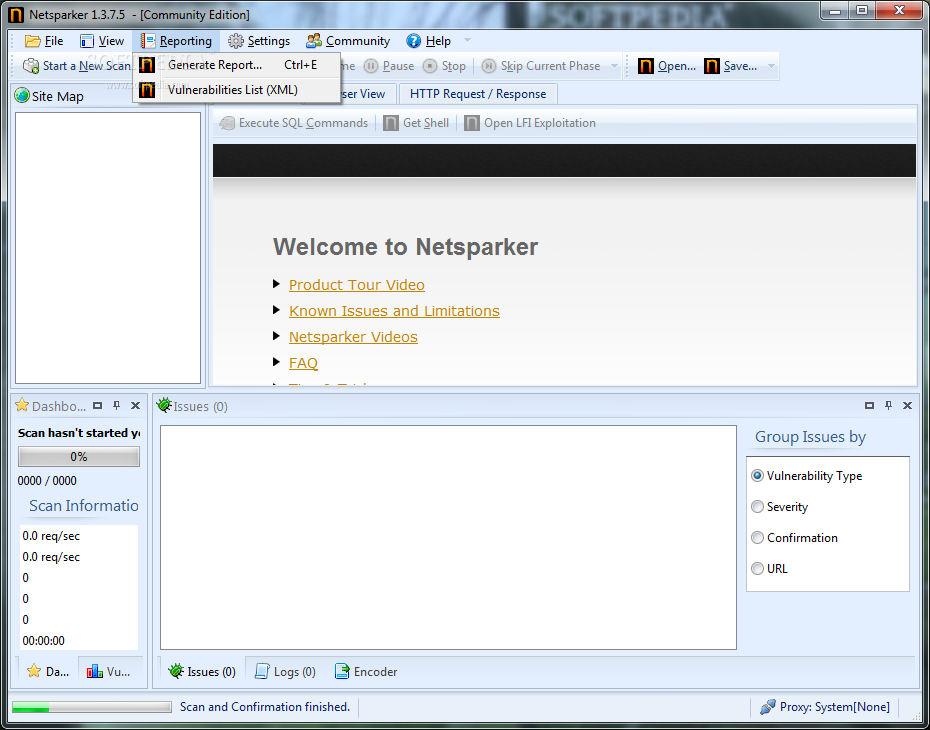The width and height of the screenshot is (930, 730).
Task: Switch to the Encoder tab
Action: point(366,671)
